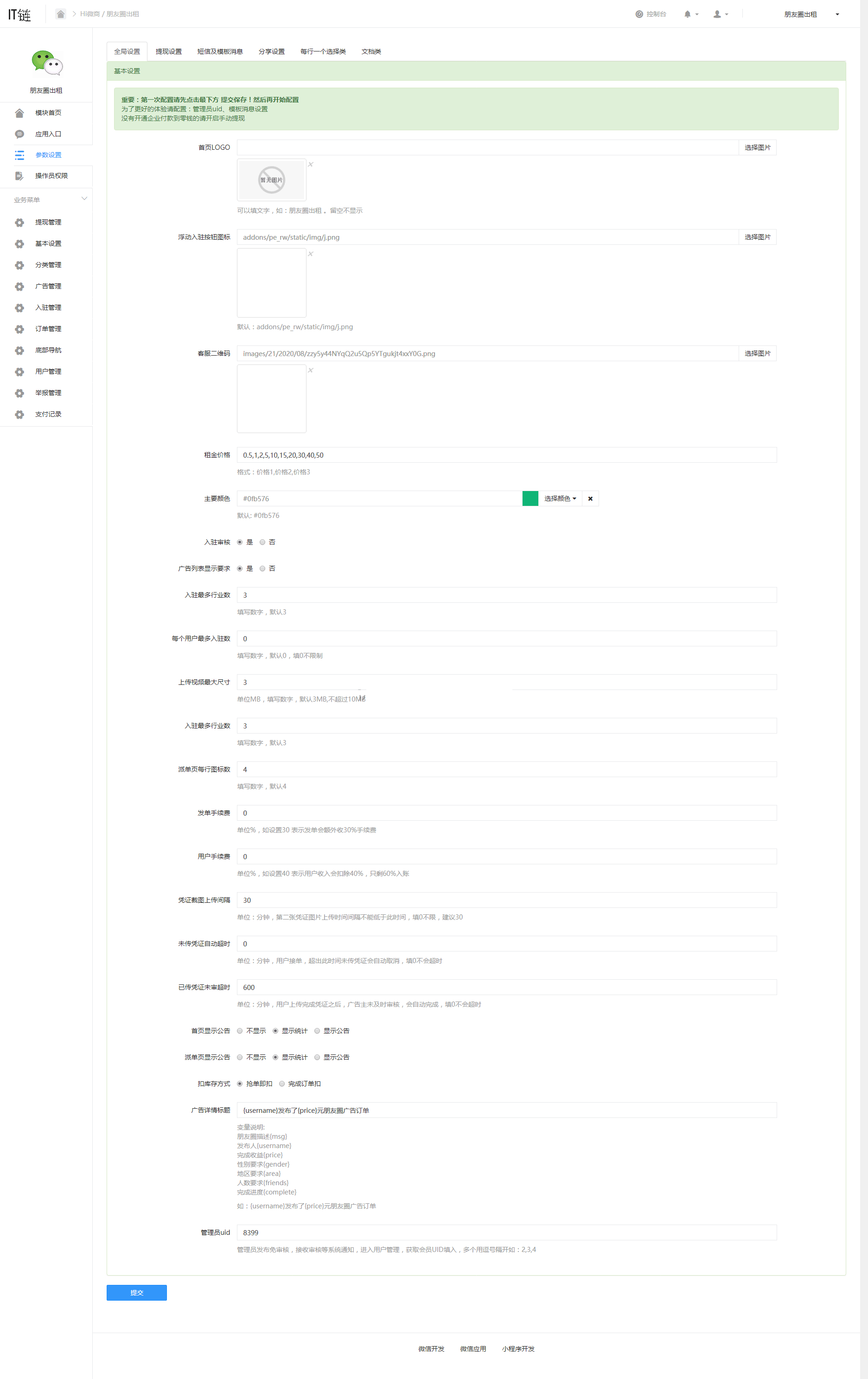
Task: Click the 广告详情标题 input field
Action: [507, 1111]
